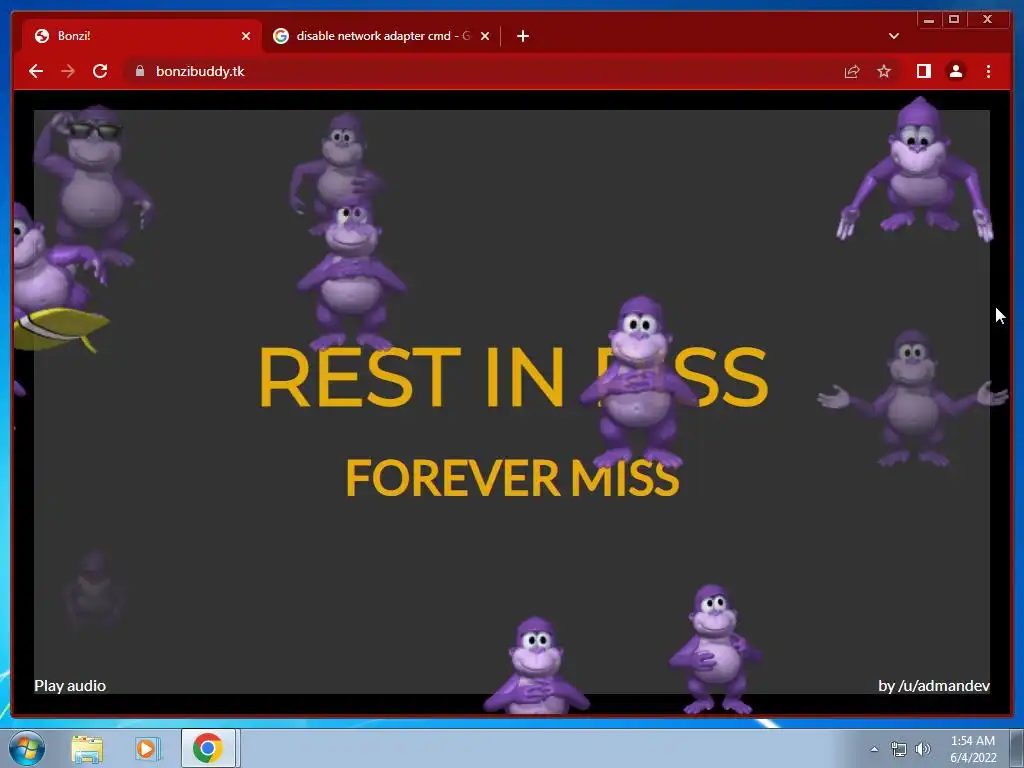This screenshot has height=768, width=1024.
Task: Click the Show desktop button
Action: coord(1017,748)
